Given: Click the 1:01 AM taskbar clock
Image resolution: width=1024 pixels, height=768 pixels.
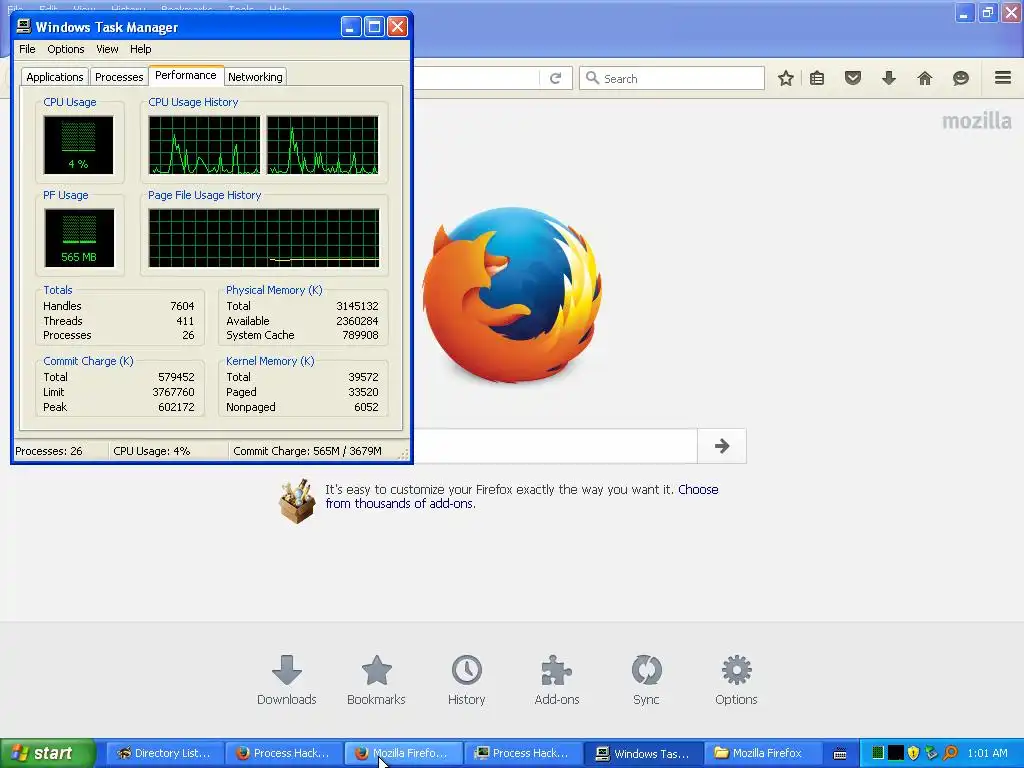Looking at the screenshot, I should coord(987,753).
